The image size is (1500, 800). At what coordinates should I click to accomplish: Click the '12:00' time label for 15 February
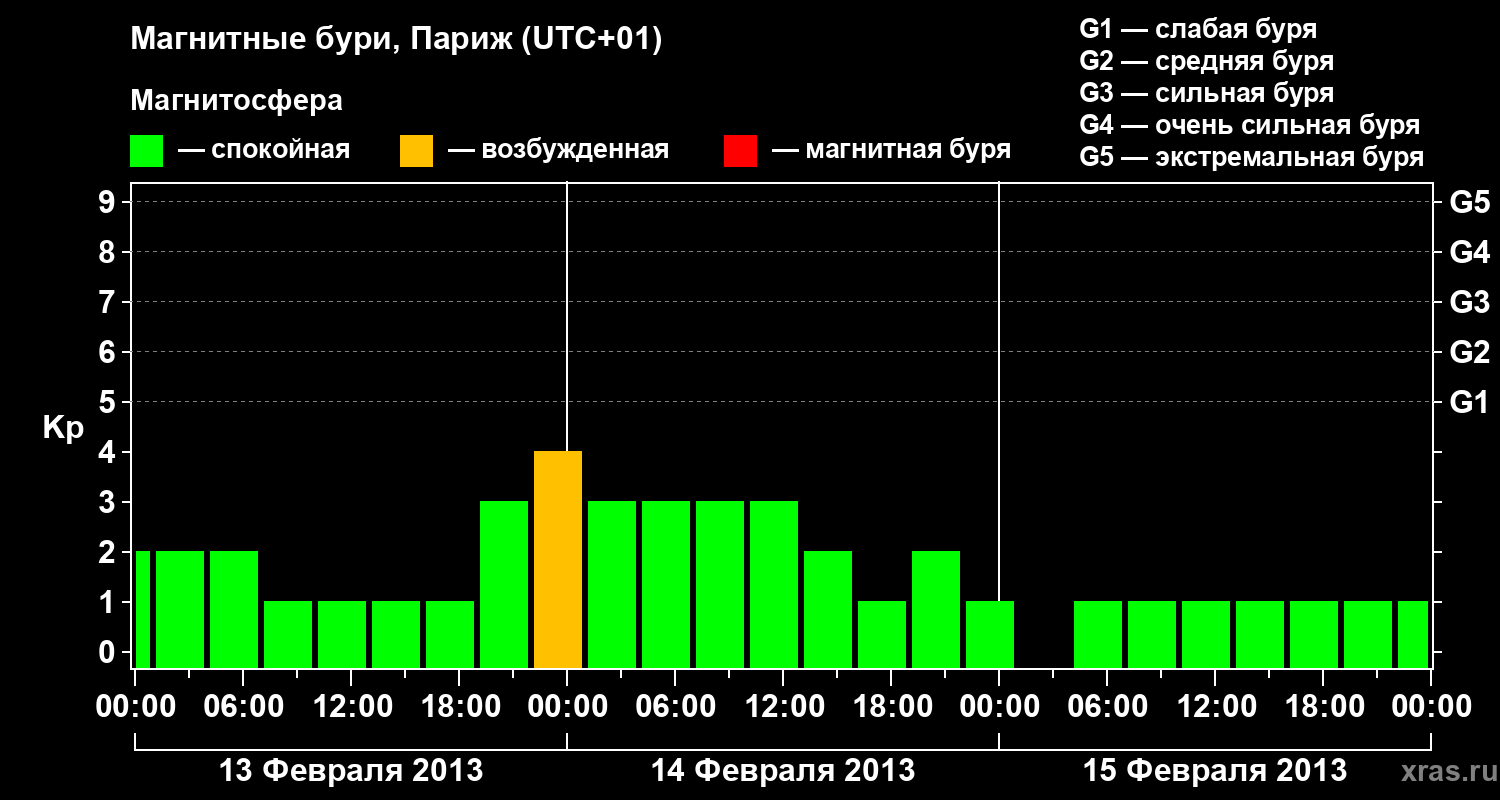(x=1215, y=707)
